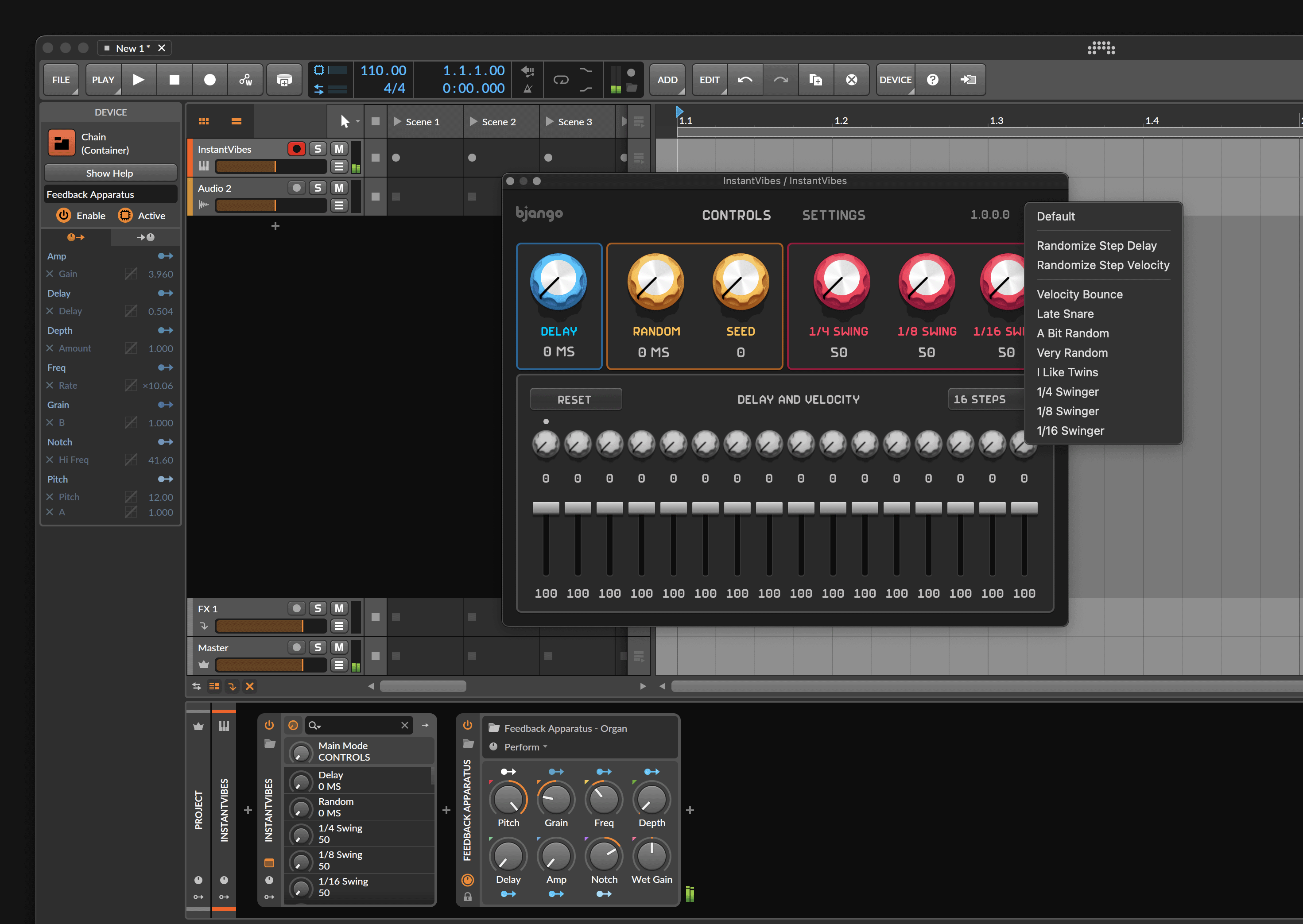This screenshot has height=924, width=1303.
Task: Click the RESET button in the step section
Action: (x=575, y=399)
